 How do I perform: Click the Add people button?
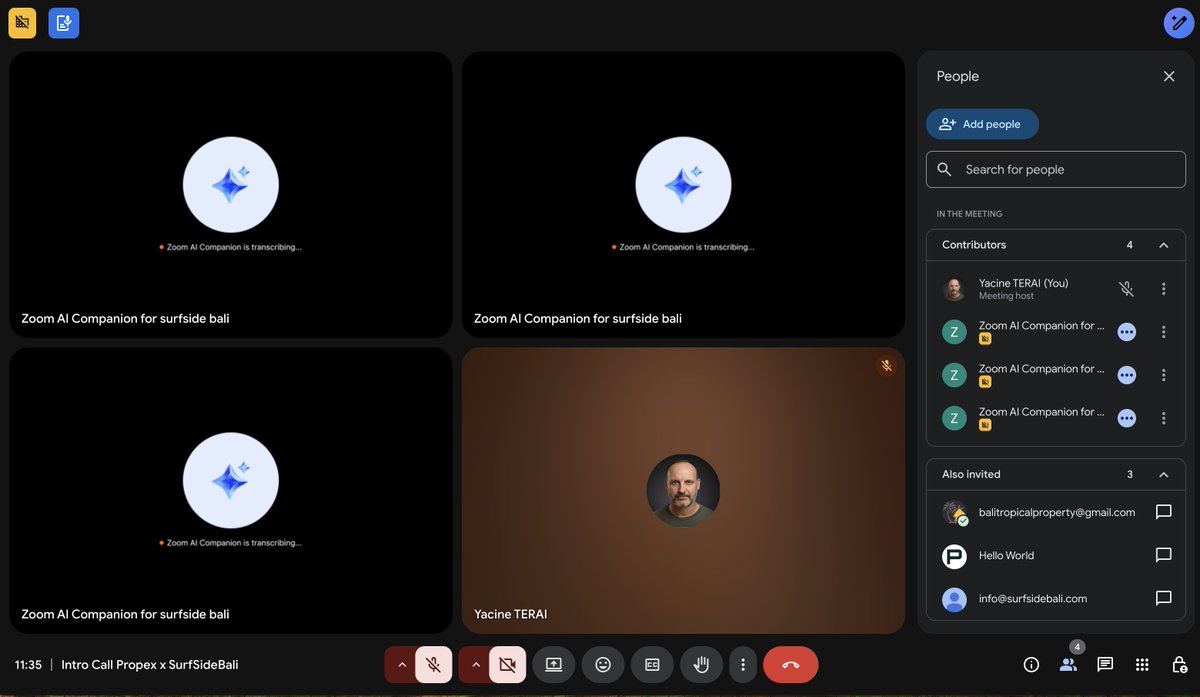click(982, 124)
